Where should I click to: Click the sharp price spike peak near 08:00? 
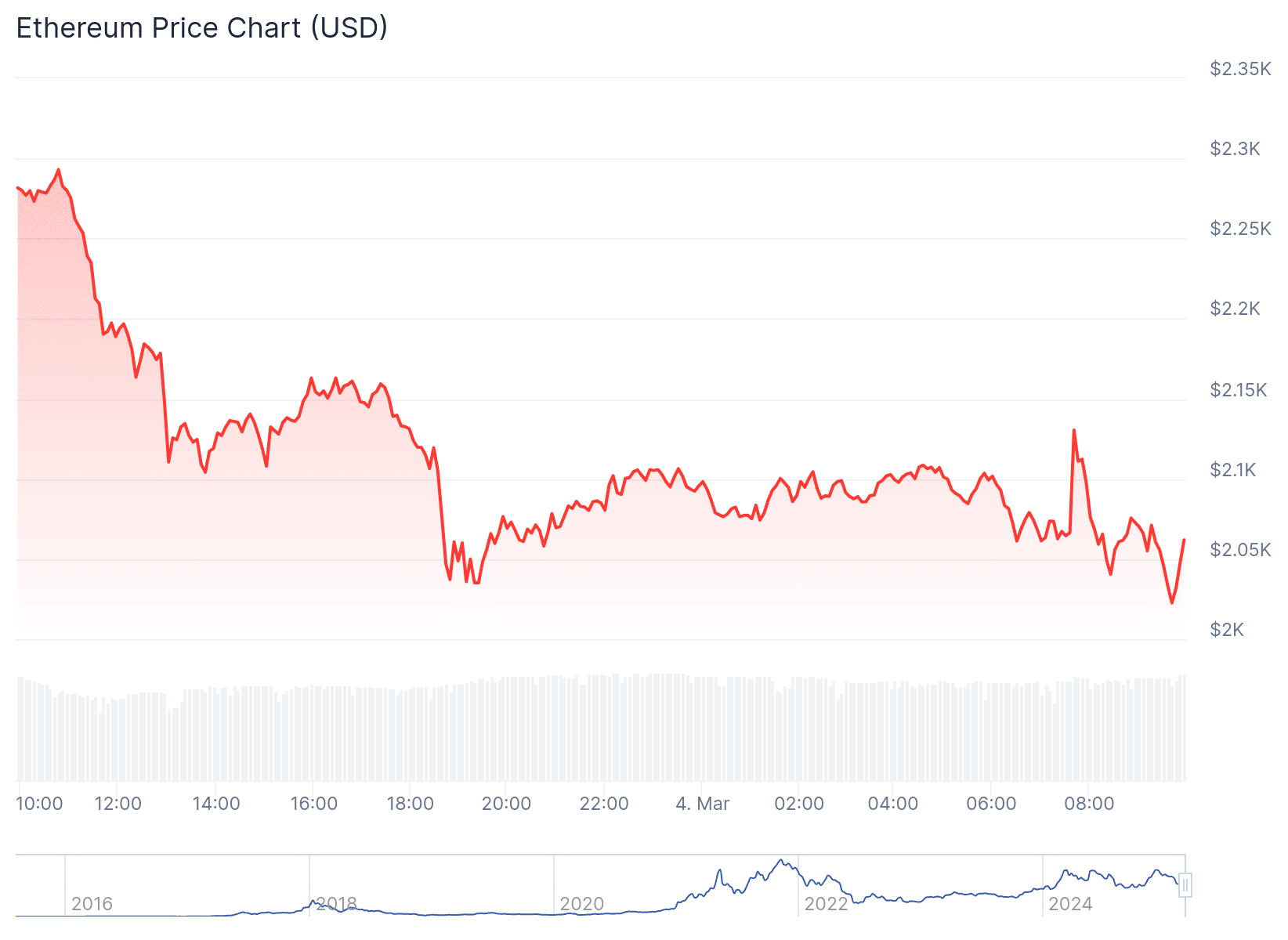coord(1073,430)
